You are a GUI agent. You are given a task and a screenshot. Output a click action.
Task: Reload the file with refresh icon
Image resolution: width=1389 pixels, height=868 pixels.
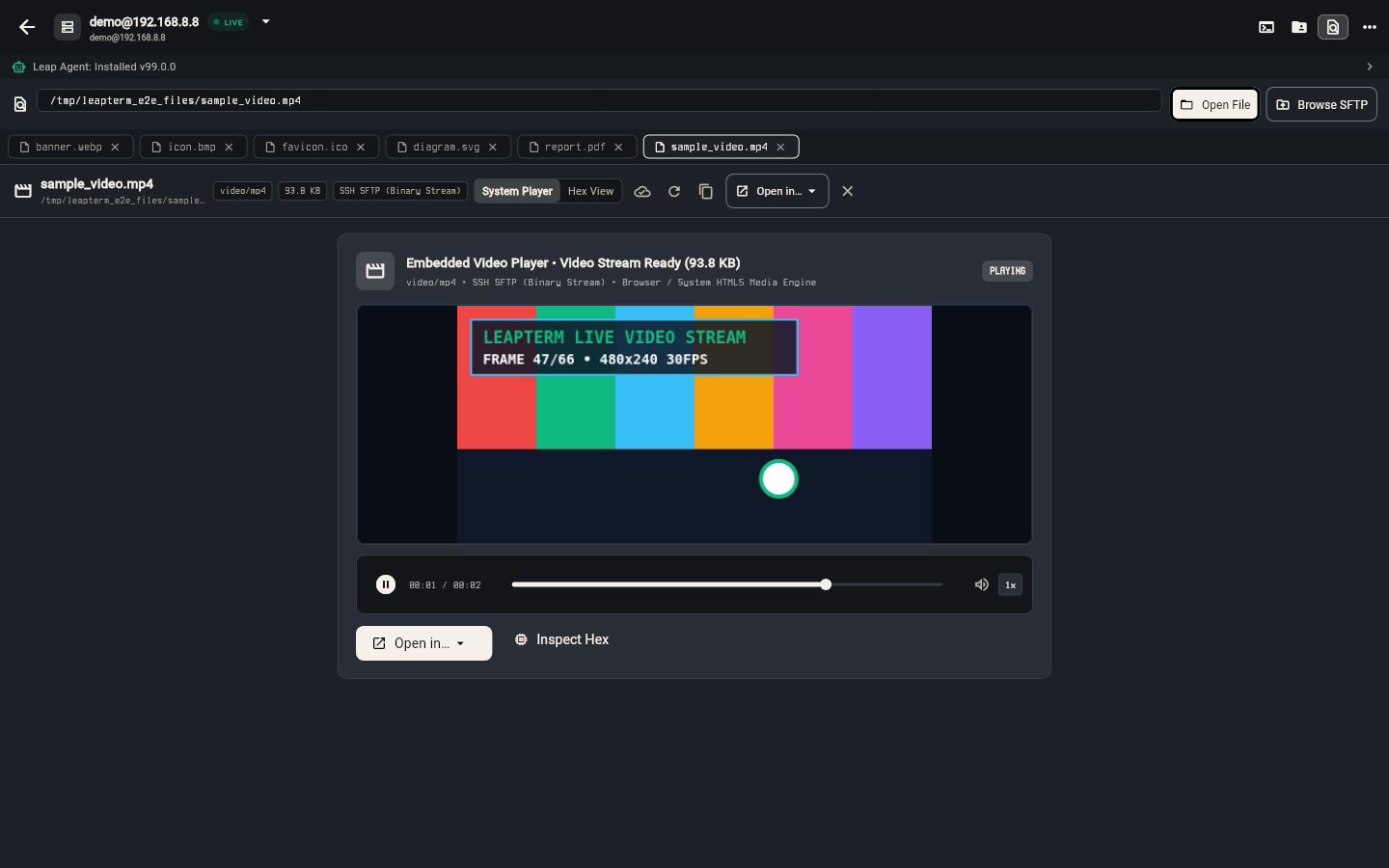pyautogui.click(x=674, y=191)
